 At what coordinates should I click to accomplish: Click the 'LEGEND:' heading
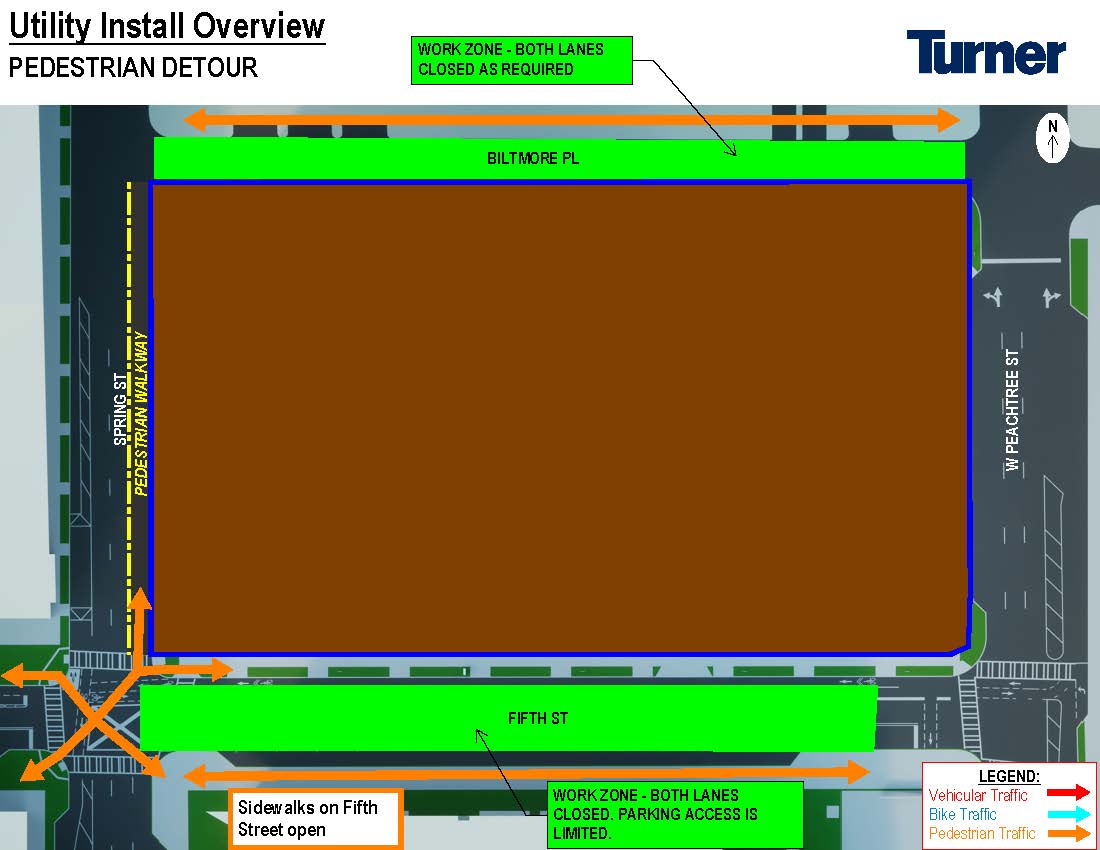(x=1010, y=776)
